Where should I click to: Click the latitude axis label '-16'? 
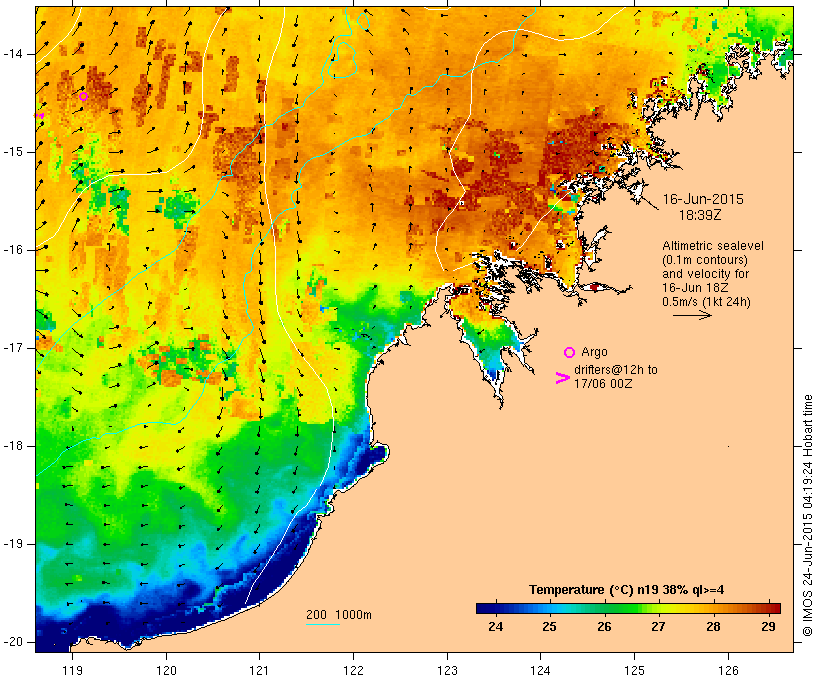click(12, 250)
